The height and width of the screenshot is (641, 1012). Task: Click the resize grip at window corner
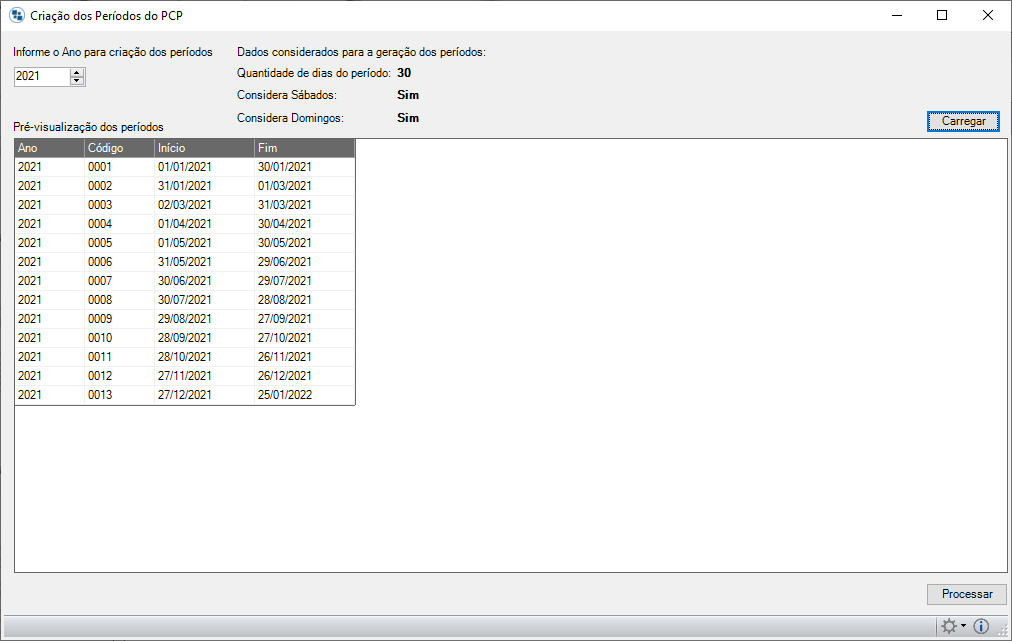[1003, 632]
